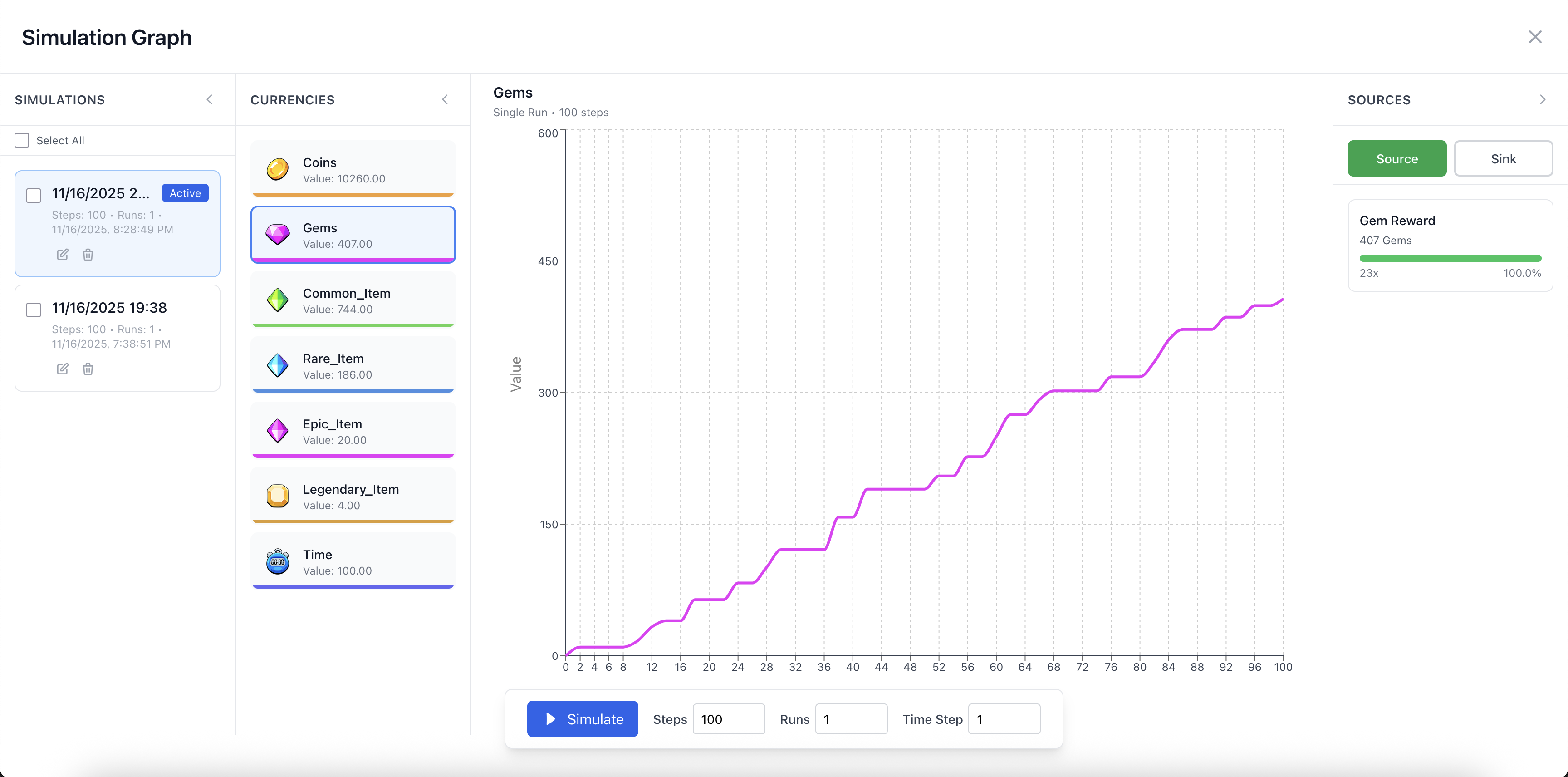Delete the 11/16/2025 19:38 simulation
Screen dimensions: 1568x777
point(88,369)
